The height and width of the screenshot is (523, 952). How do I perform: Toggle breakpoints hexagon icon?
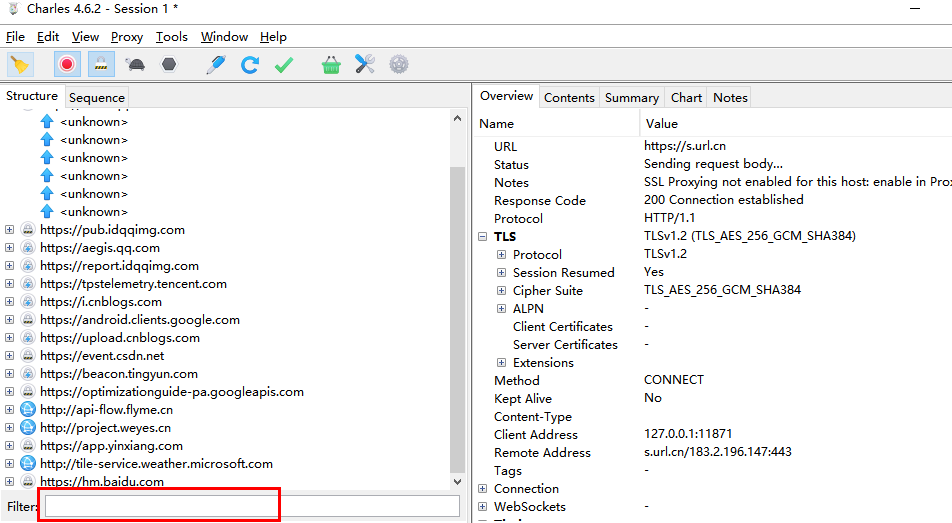pos(169,64)
